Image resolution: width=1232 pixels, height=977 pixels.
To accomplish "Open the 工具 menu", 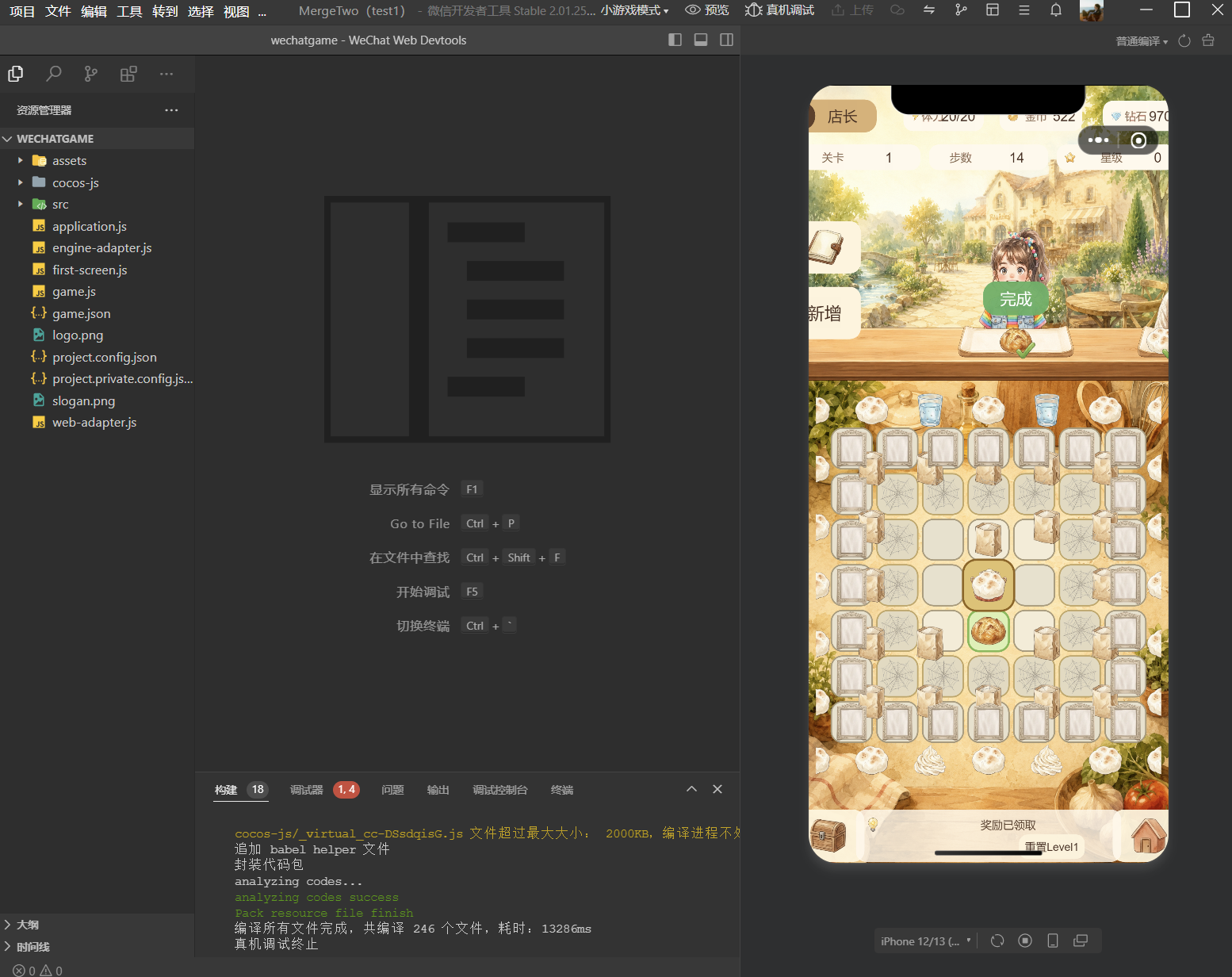I will 129,11.
